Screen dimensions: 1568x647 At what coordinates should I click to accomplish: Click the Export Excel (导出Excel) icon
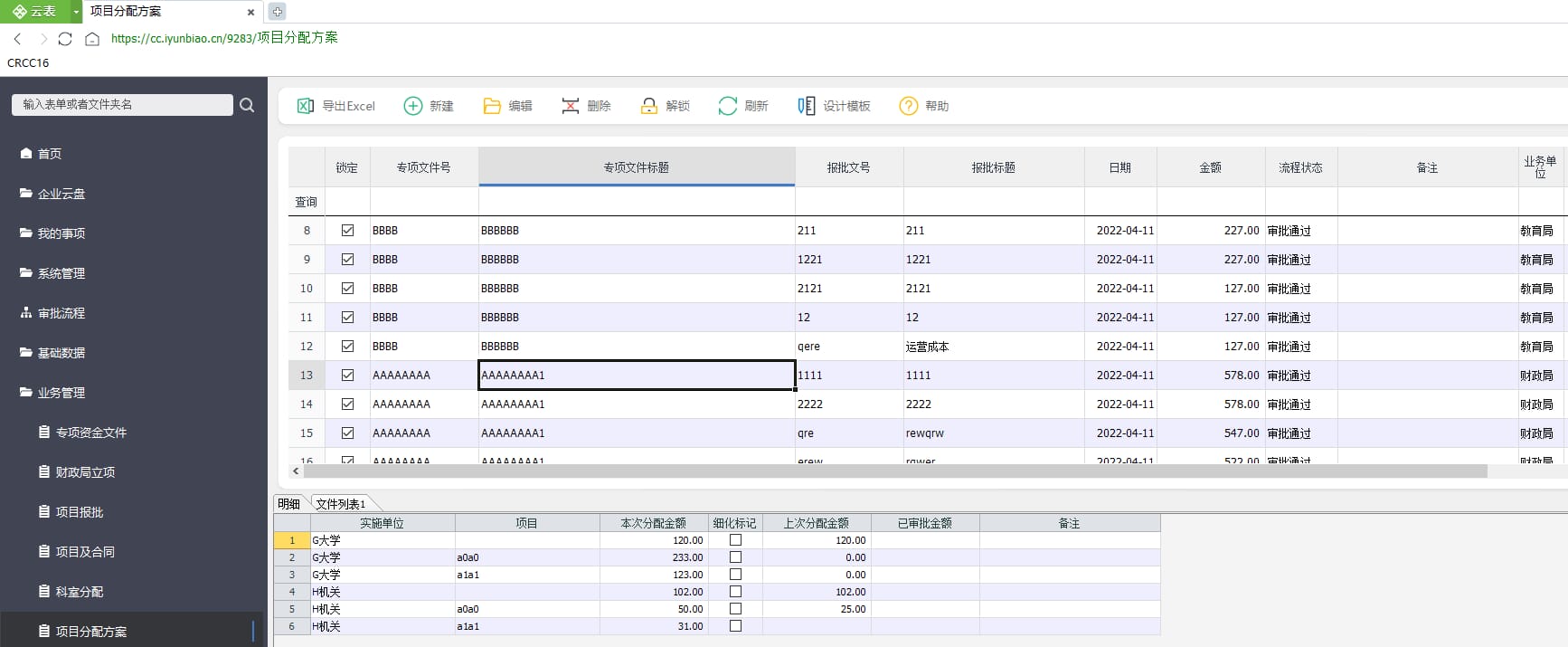point(306,106)
